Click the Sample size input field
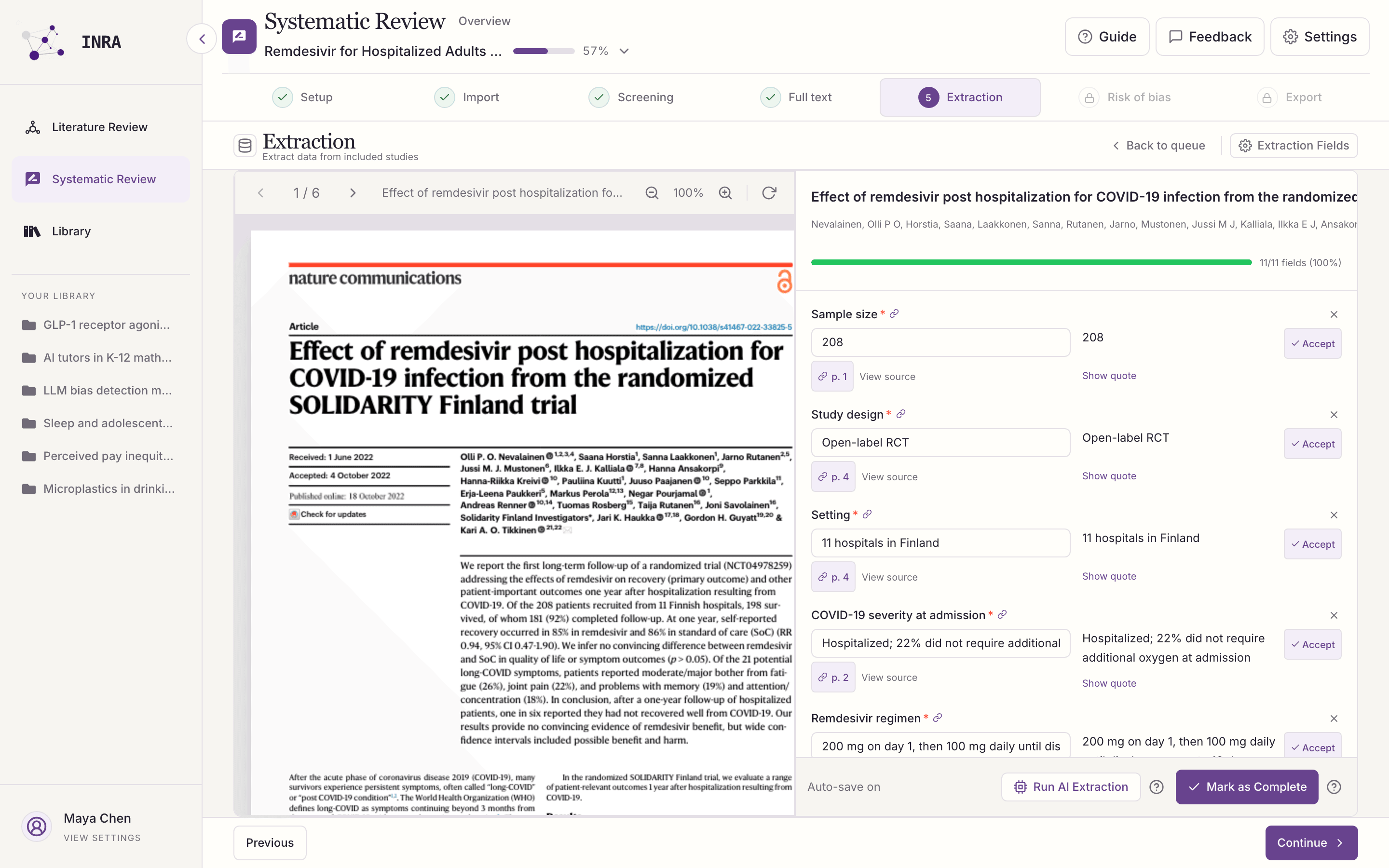This screenshot has height=868, width=1389. click(x=940, y=342)
